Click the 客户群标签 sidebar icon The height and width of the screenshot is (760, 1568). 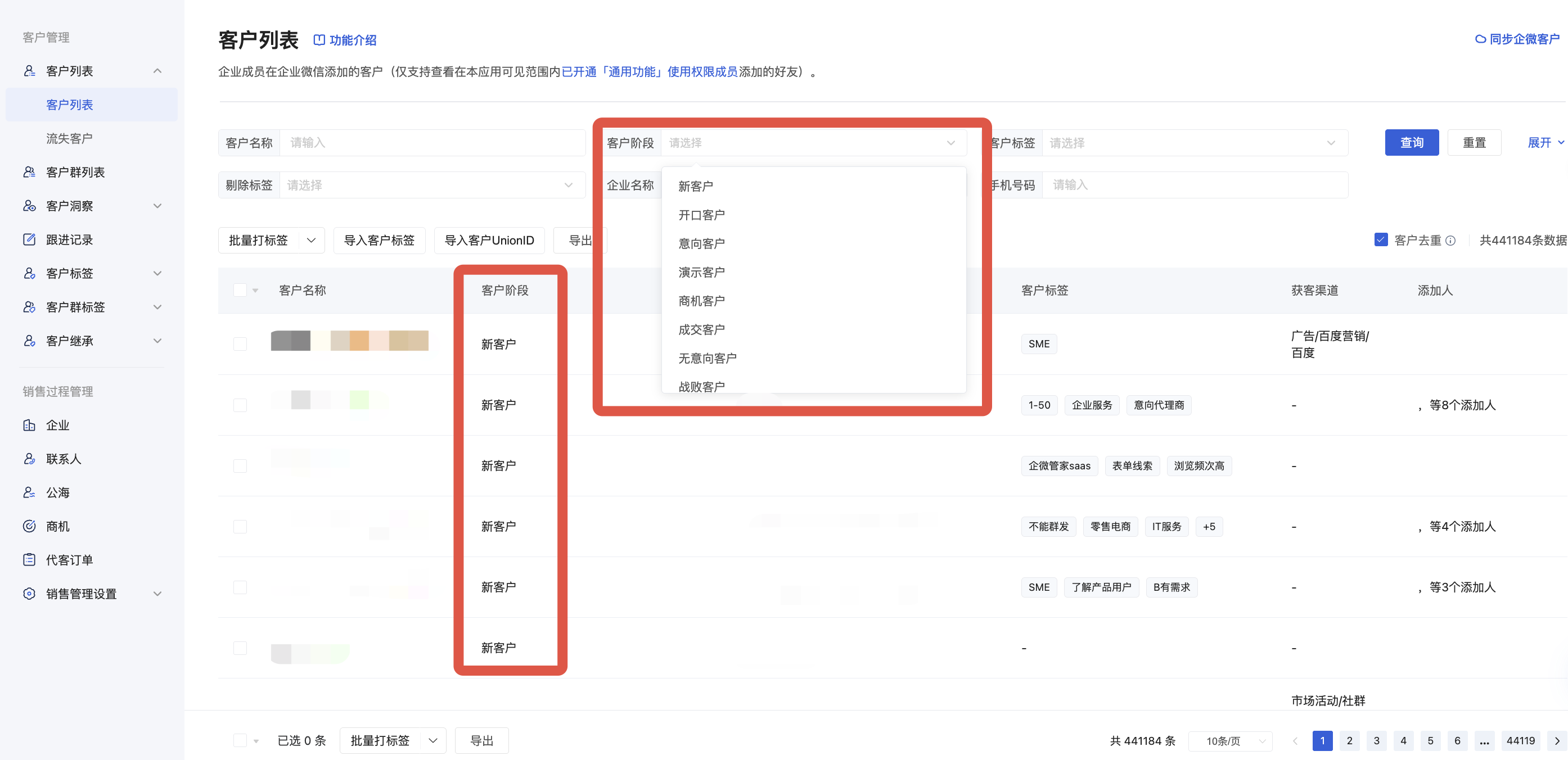point(29,307)
